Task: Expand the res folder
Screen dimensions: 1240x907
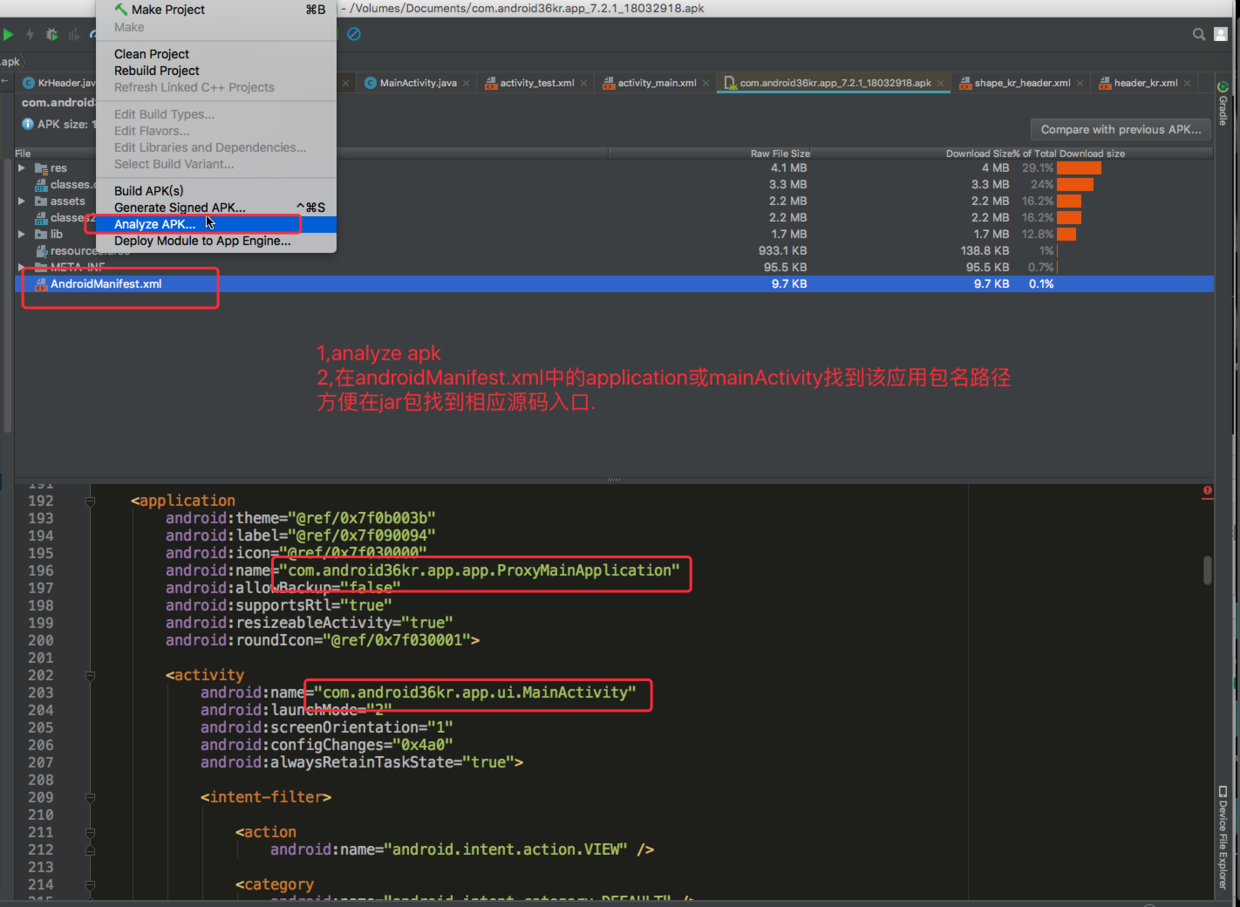Action: (x=22, y=168)
